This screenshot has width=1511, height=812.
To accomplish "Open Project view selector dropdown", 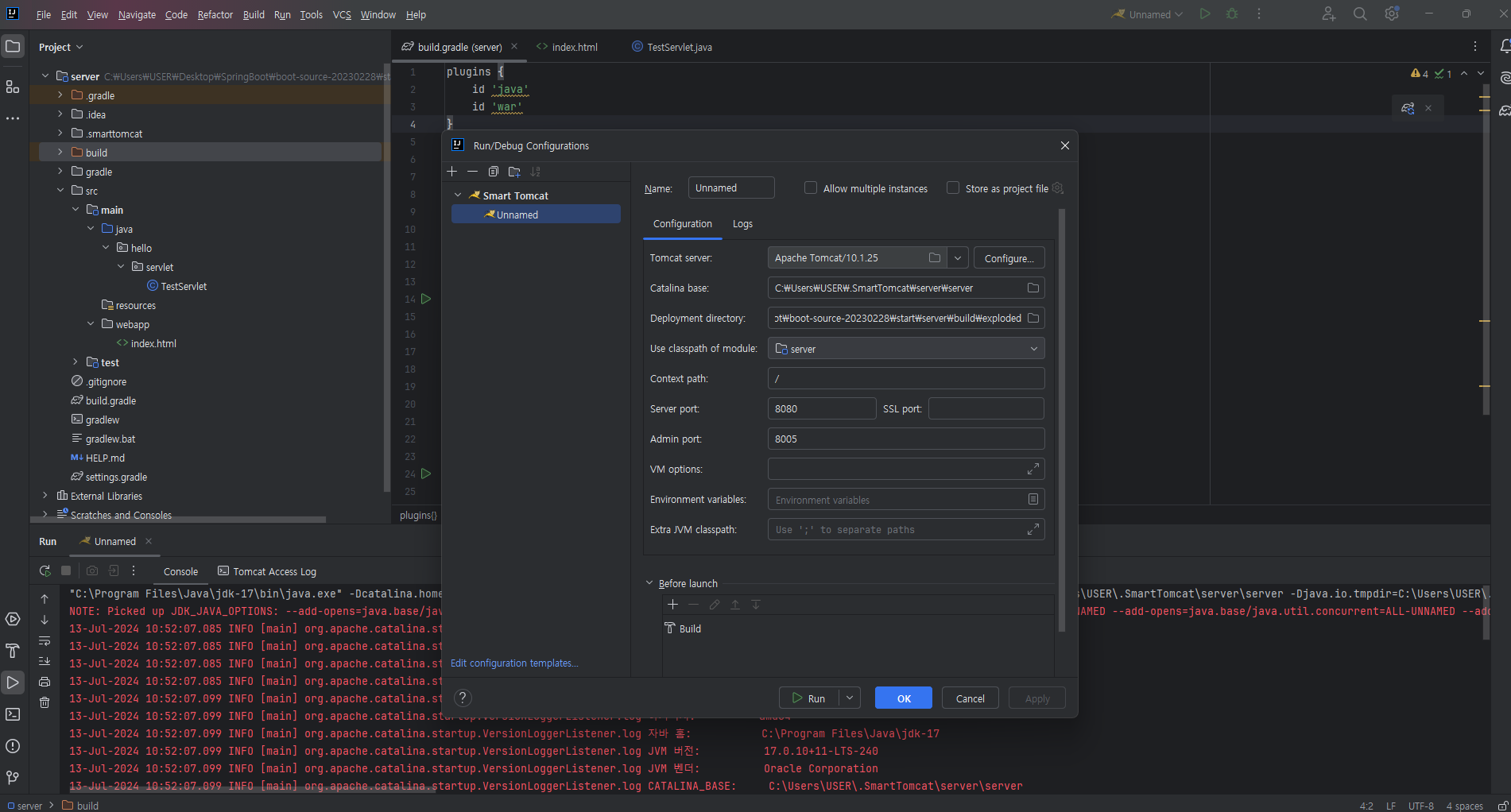I will (60, 48).
